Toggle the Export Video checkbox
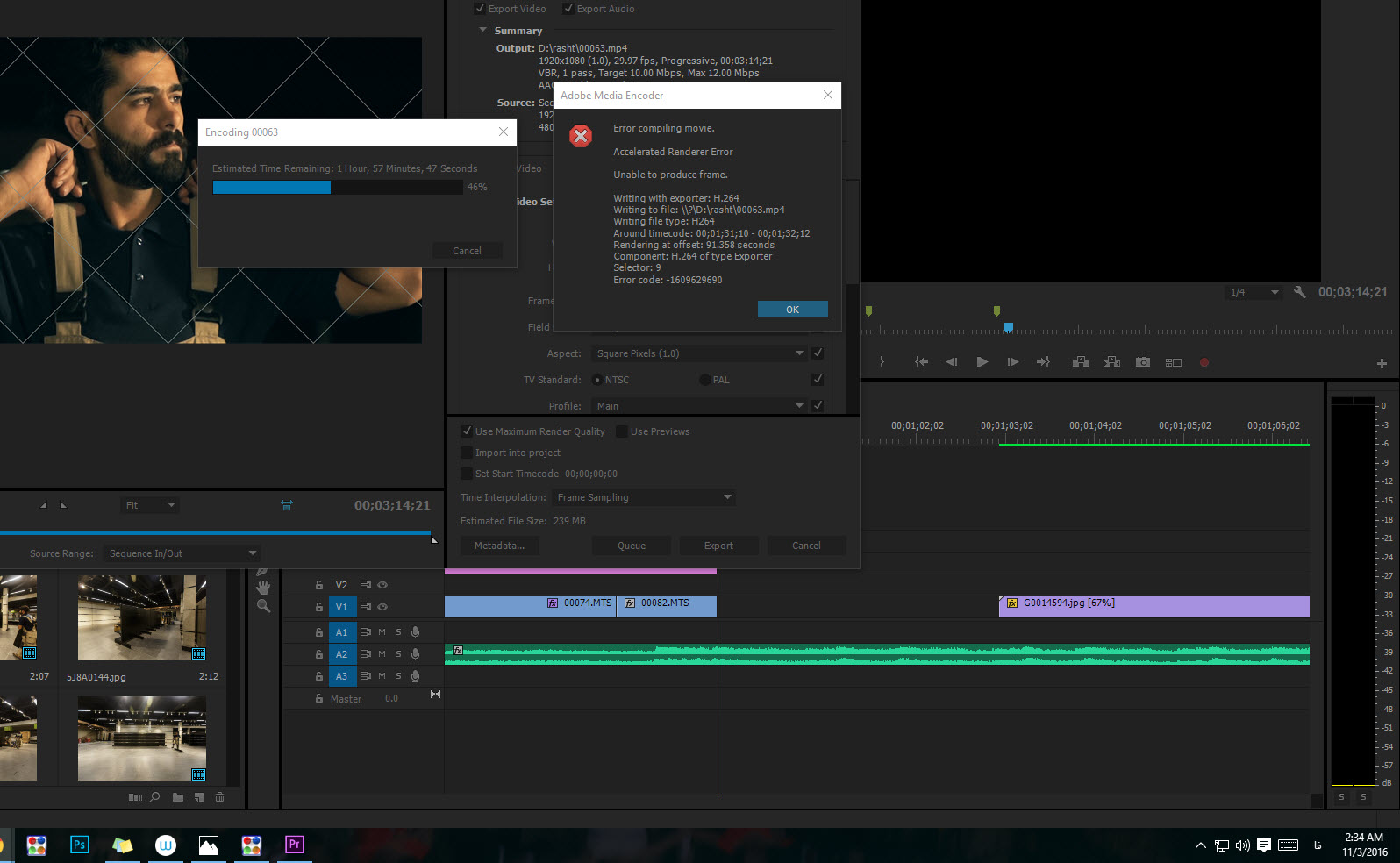Screen dimensions: 1400x863 480,9
